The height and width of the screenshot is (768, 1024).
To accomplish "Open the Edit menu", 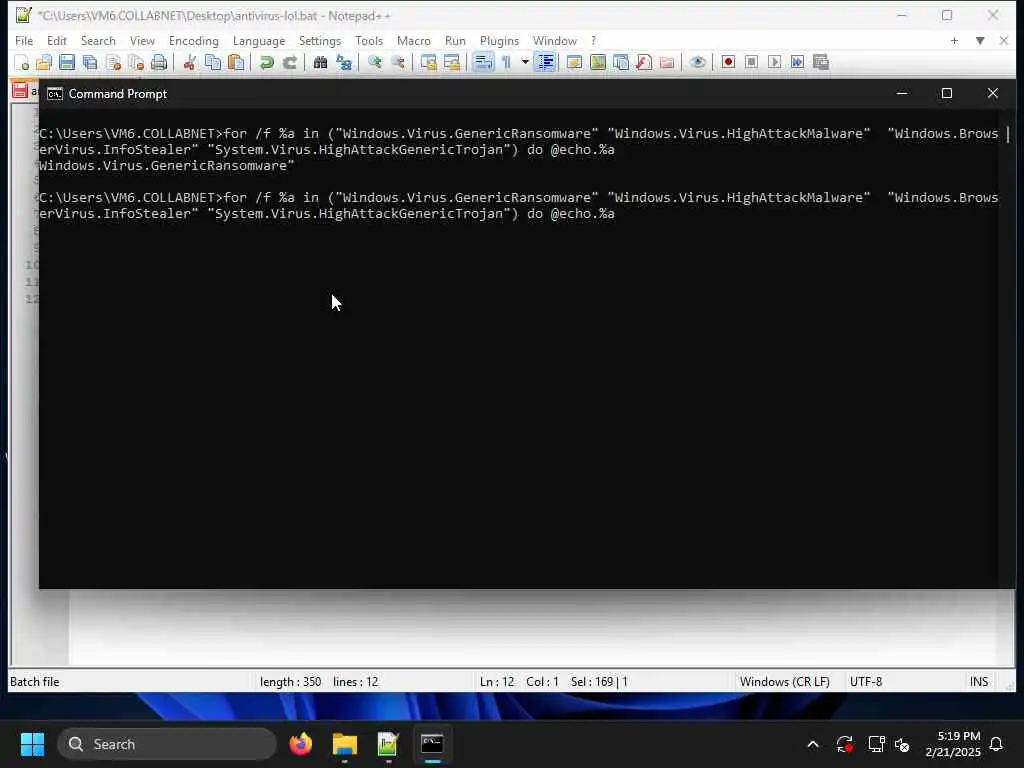I will 57,40.
